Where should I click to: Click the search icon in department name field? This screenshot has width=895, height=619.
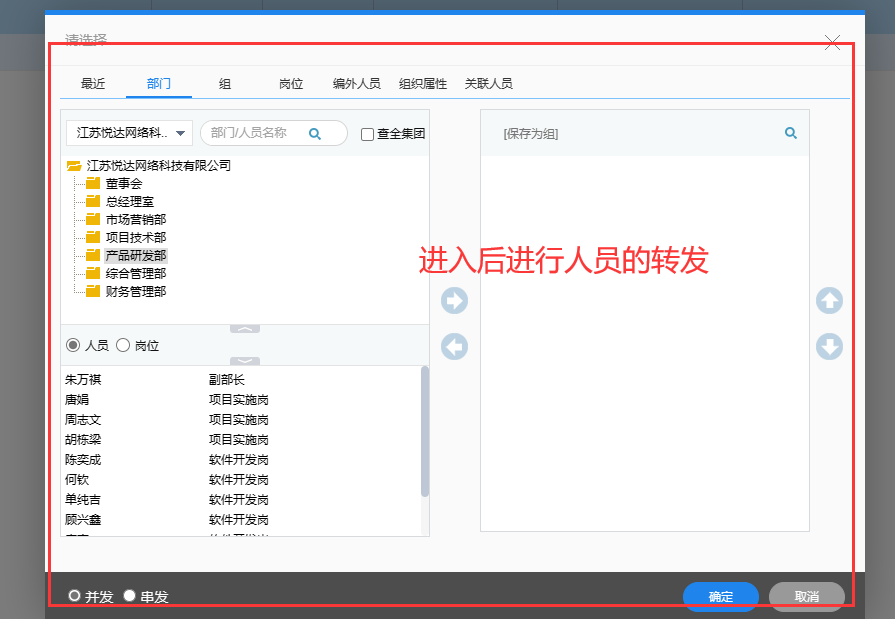point(315,133)
